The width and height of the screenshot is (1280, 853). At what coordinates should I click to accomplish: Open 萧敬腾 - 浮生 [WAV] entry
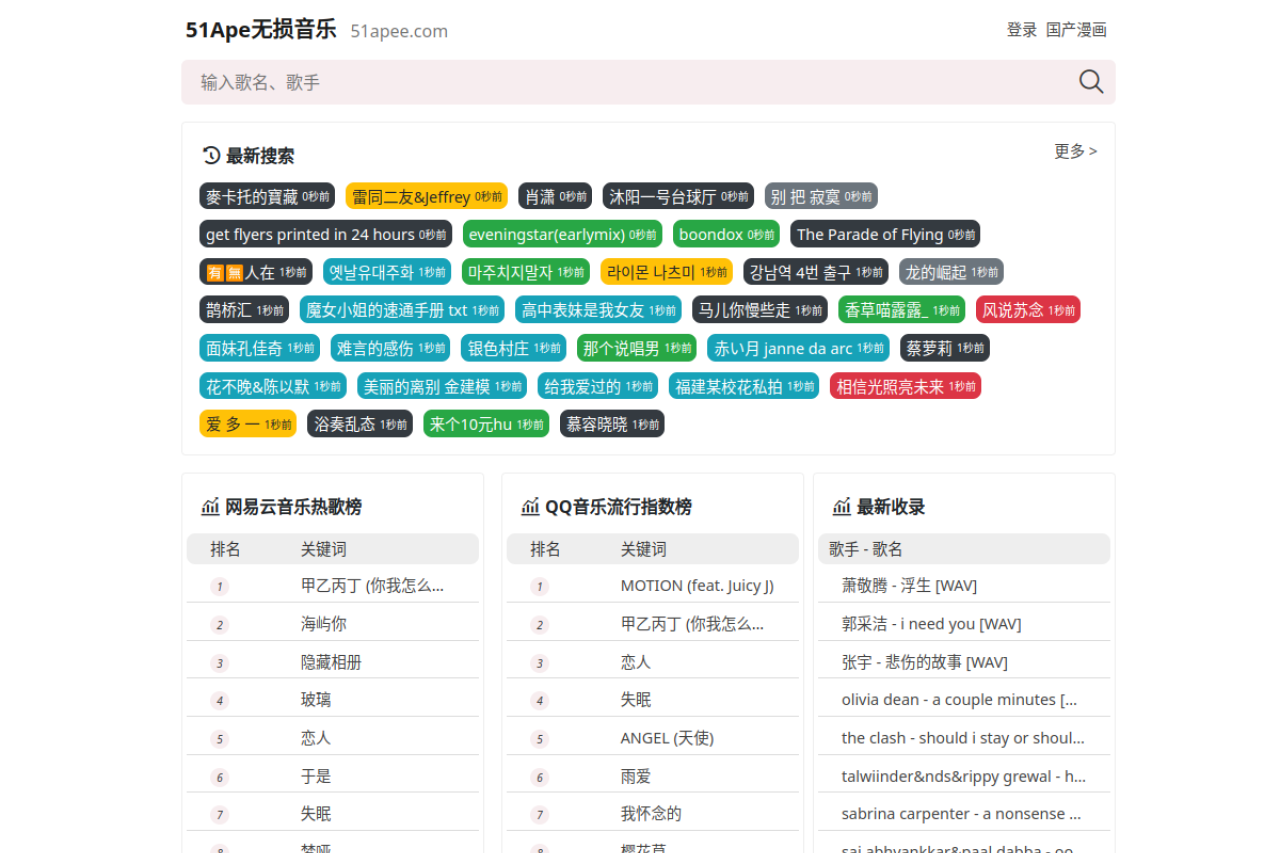coord(909,586)
